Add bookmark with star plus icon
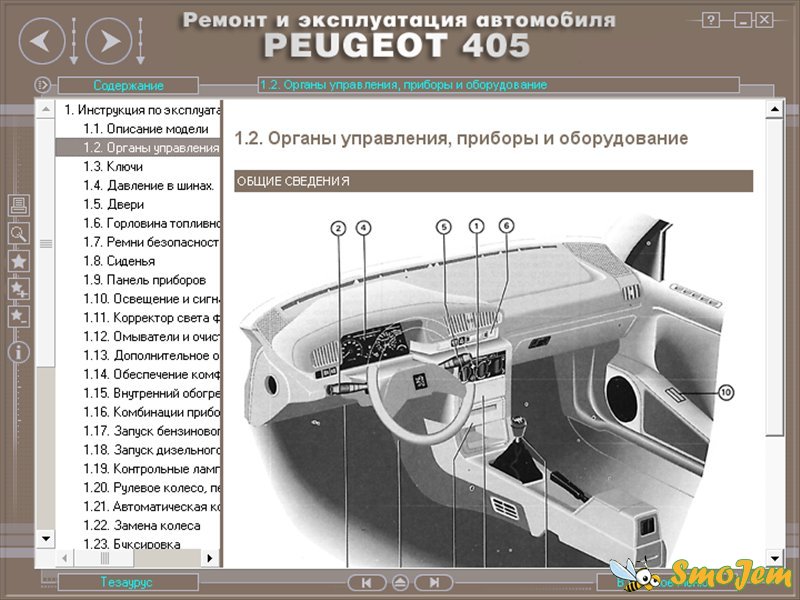 coord(19,289)
